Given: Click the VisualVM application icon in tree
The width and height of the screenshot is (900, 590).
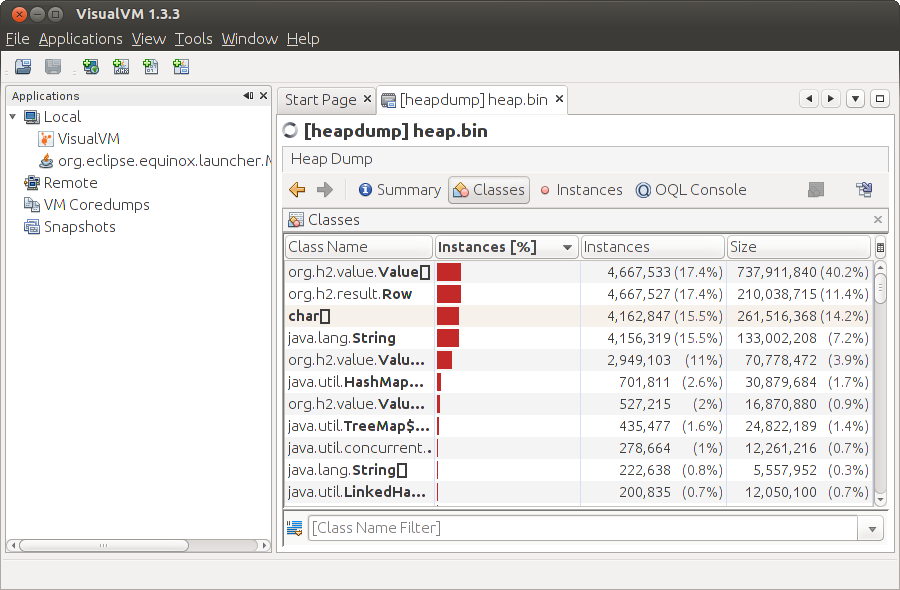Looking at the screenshot, I should click(46, 139).
